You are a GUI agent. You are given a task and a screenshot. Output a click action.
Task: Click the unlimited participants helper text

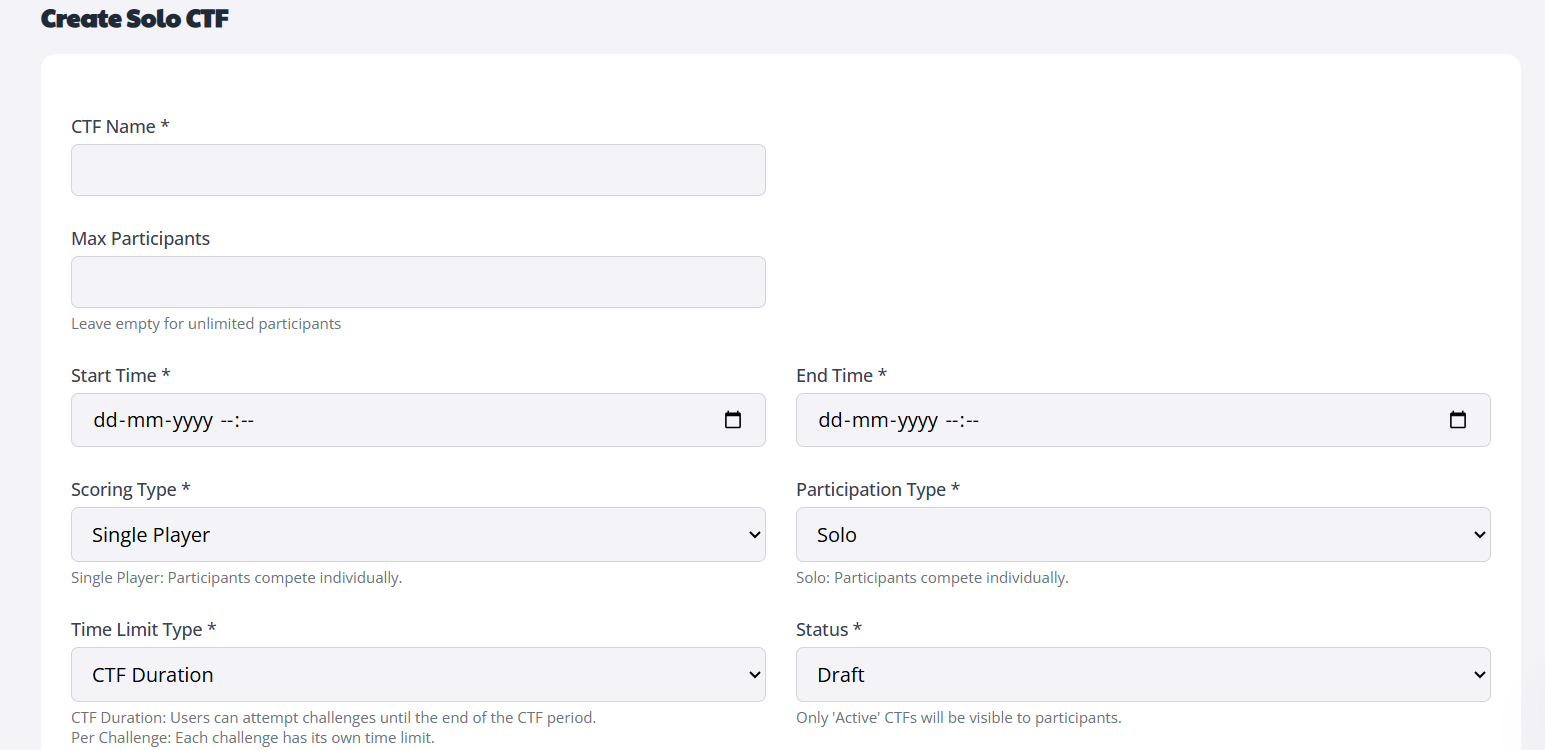coord(206,323)
